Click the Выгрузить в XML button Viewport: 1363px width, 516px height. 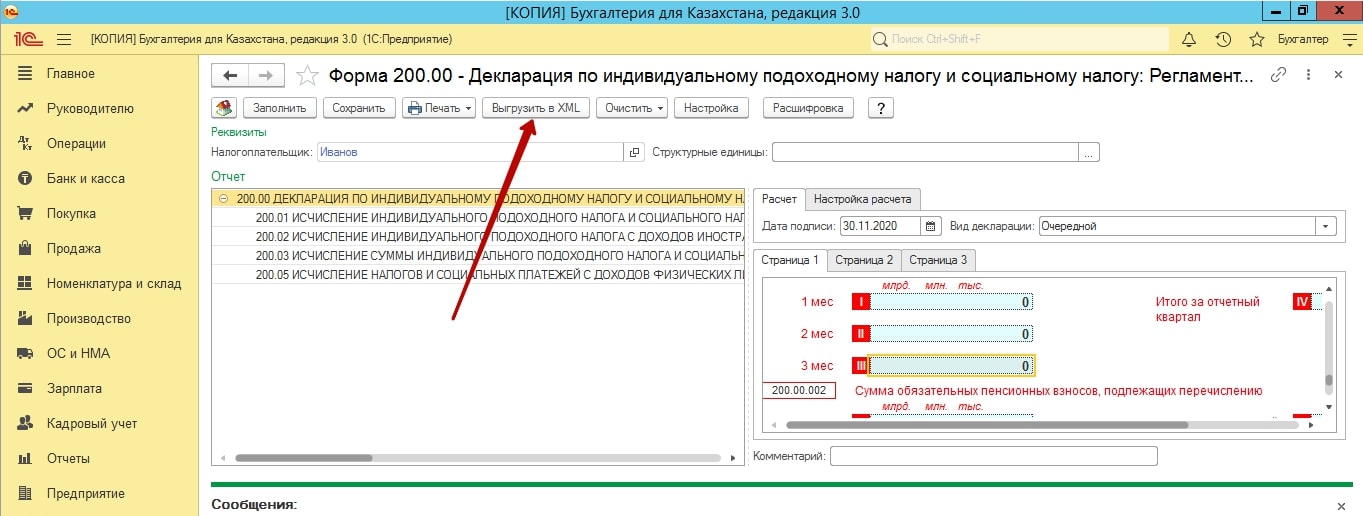click(536, 108)
